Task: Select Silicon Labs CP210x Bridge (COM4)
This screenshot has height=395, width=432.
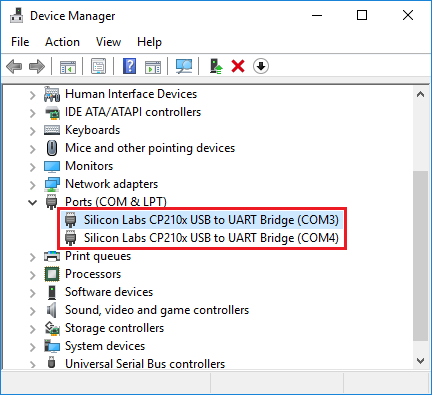Action: (x=211, y=238)
